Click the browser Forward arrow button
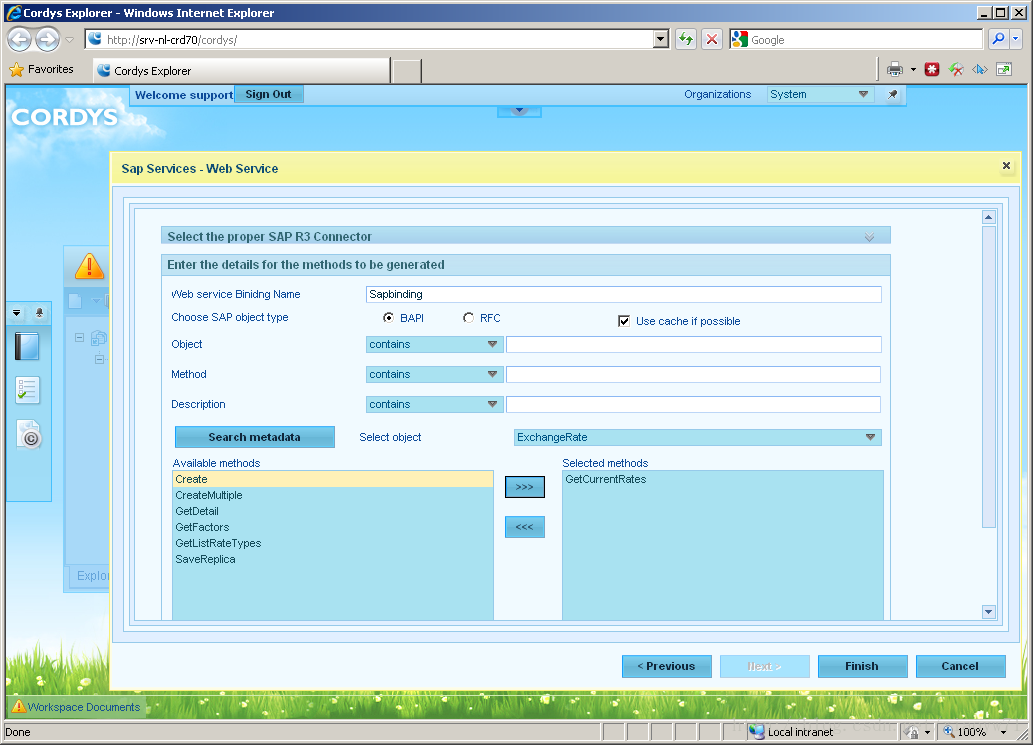 (x=47, y=40)
